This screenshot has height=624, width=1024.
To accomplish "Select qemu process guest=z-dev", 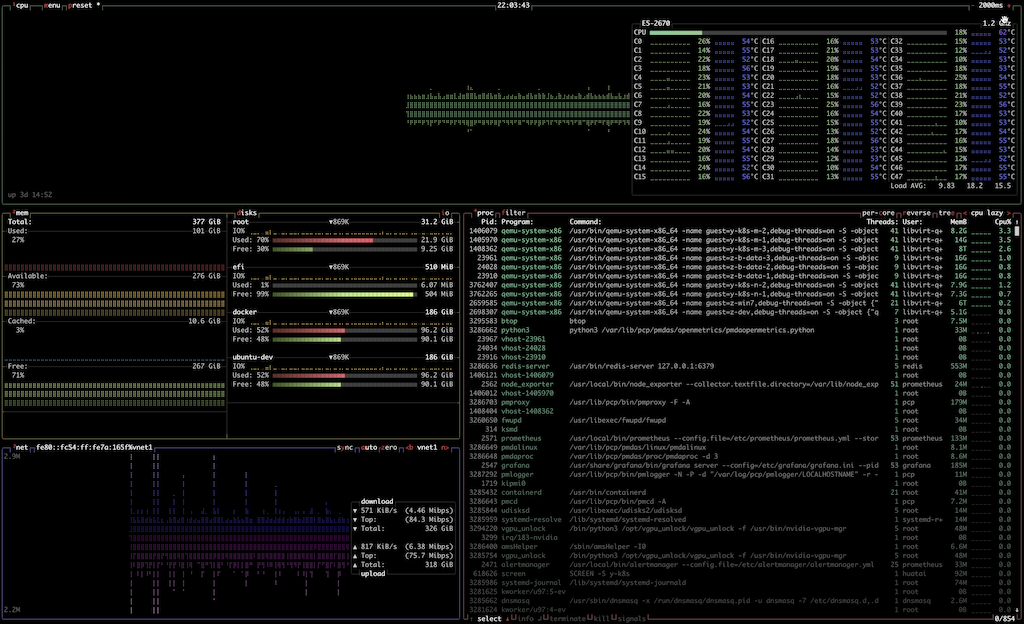I will 741,312.
